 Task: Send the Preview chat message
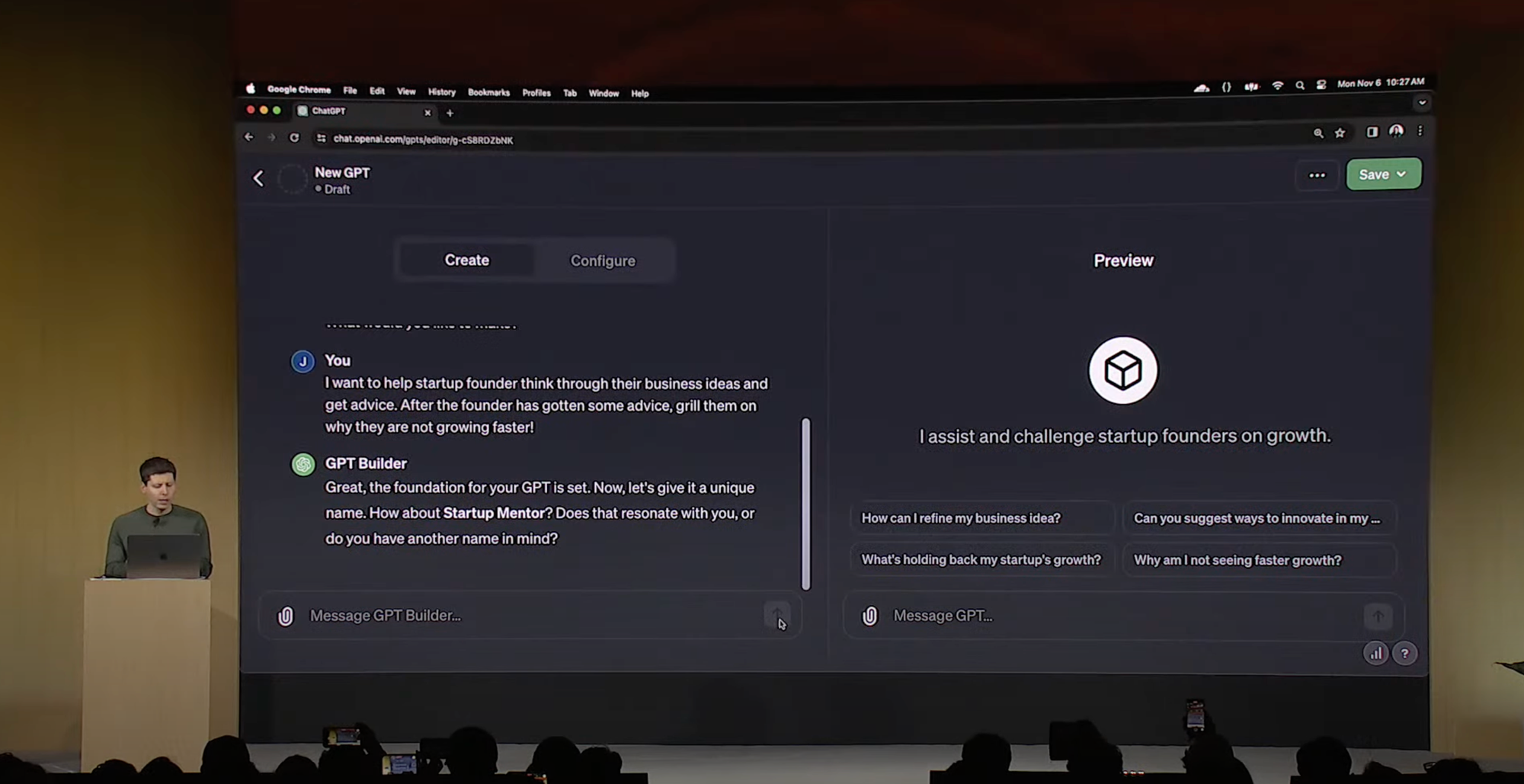(1378, 616)
